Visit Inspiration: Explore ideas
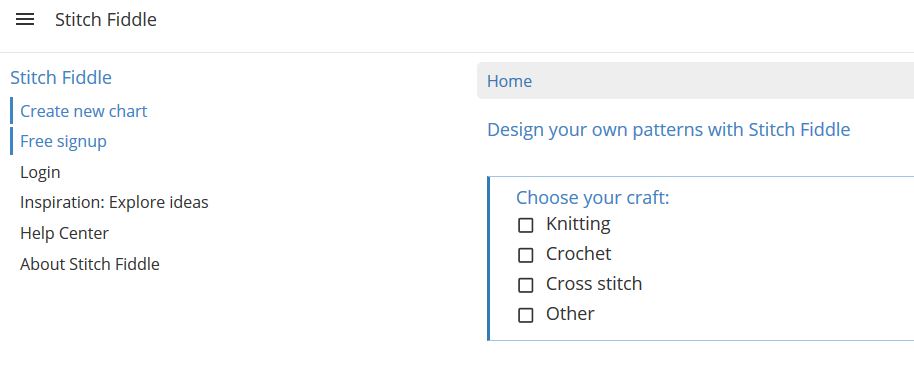The height and width of the screenshot is (379, 914). (114, 202)
